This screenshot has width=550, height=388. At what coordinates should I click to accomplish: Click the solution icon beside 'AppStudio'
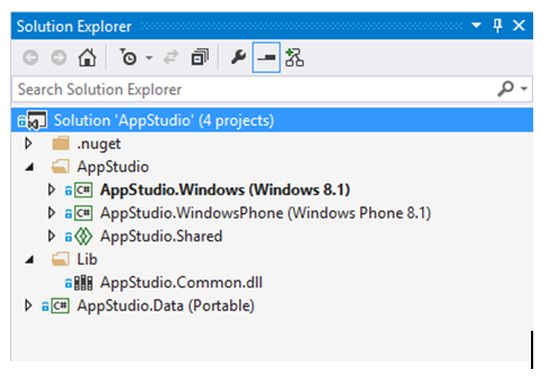37,120
